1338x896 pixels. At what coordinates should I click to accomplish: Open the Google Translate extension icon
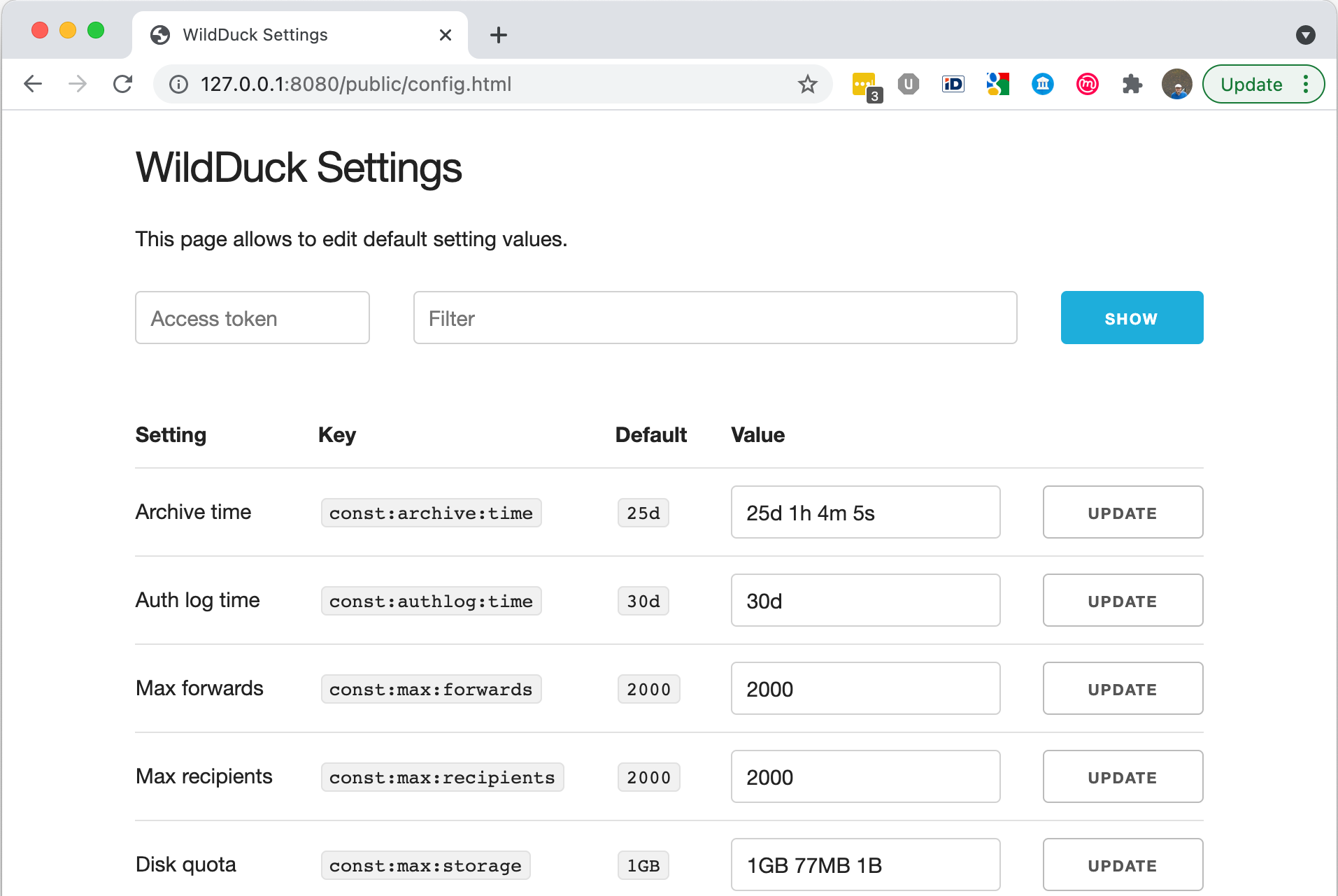point(998,85)
